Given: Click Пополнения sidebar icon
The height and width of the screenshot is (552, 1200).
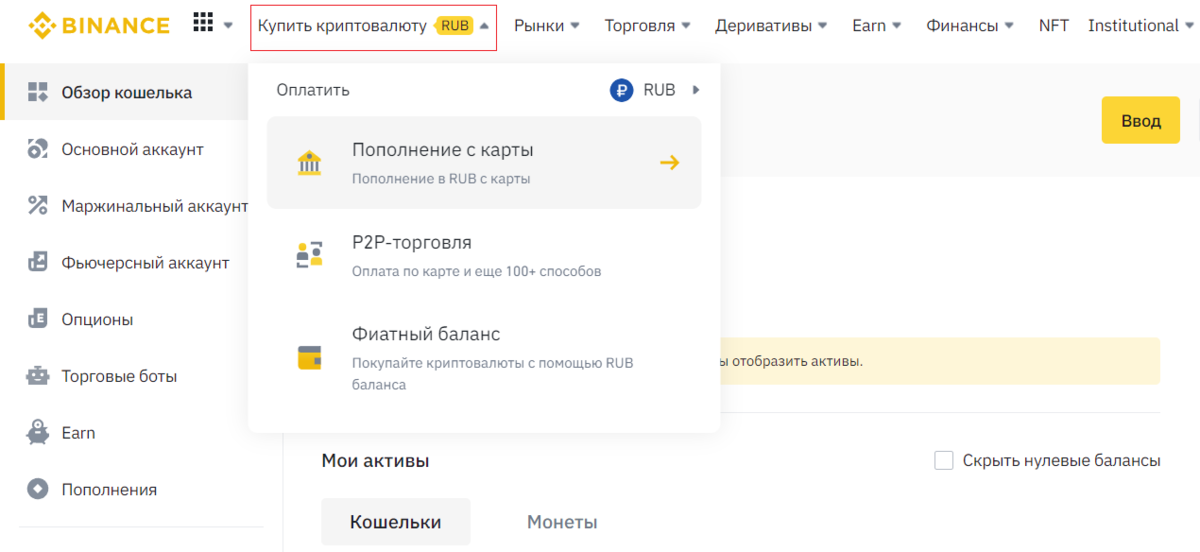Looking at the screenshot, I should click(38, 490).
